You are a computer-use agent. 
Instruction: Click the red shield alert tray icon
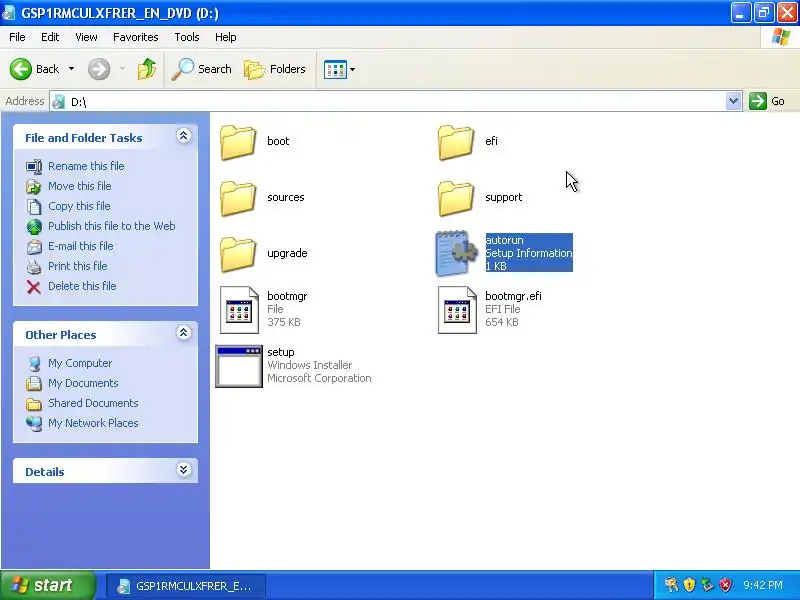click(725, 585)
